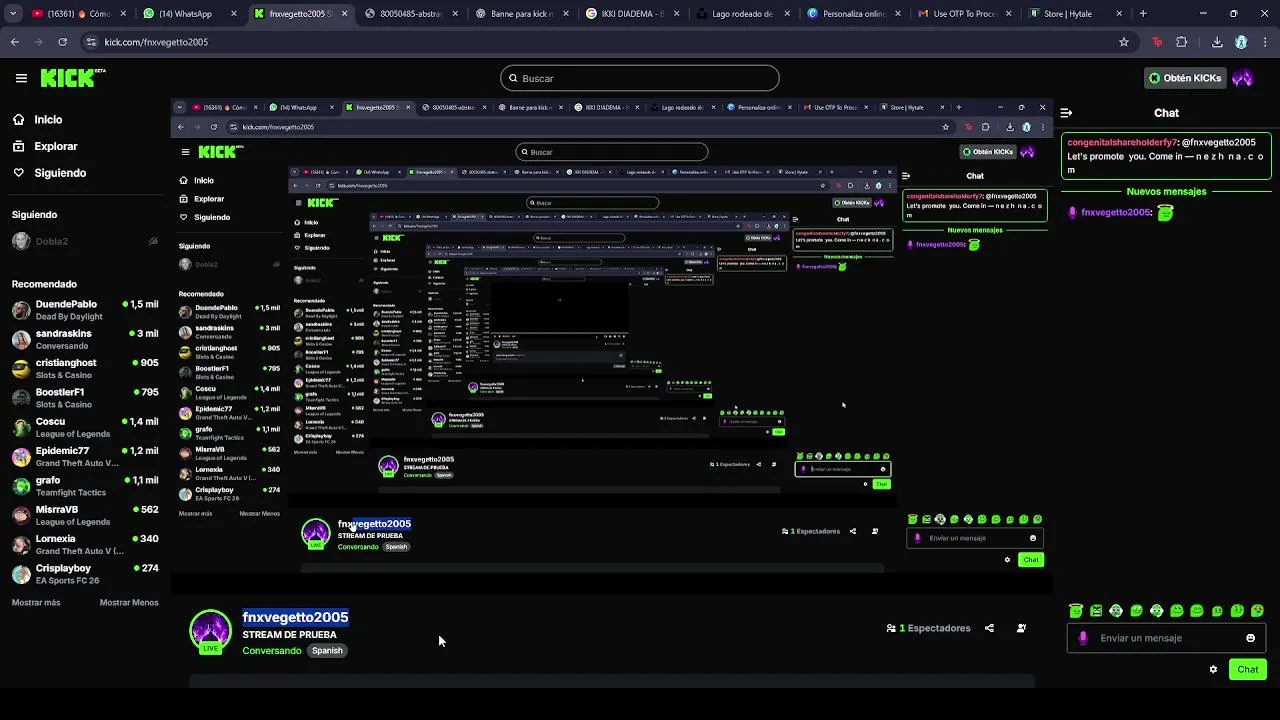The height and width of the screenshot is (720, 1280).
Task: Click the KICK logo
Action: 73,78
